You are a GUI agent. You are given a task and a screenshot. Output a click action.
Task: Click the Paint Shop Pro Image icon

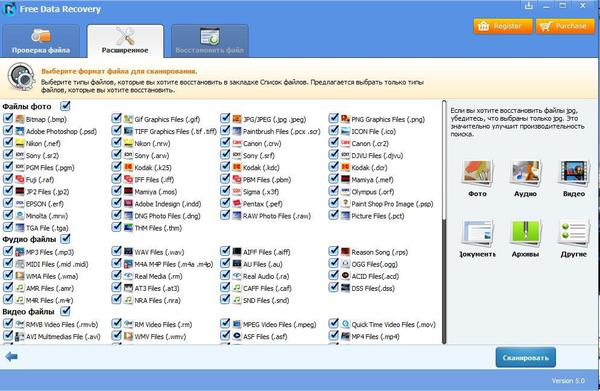click(346, 204)
